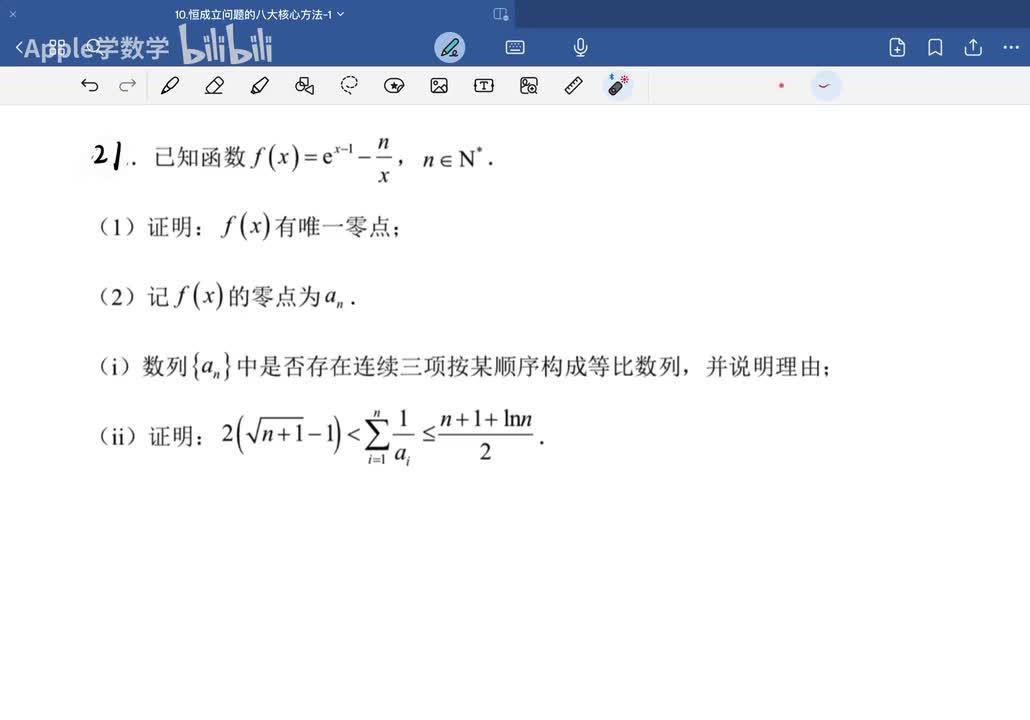Expand the document title dropdown
The height and width of the screenshot is (720, 1030).
(x=341, y=14)
